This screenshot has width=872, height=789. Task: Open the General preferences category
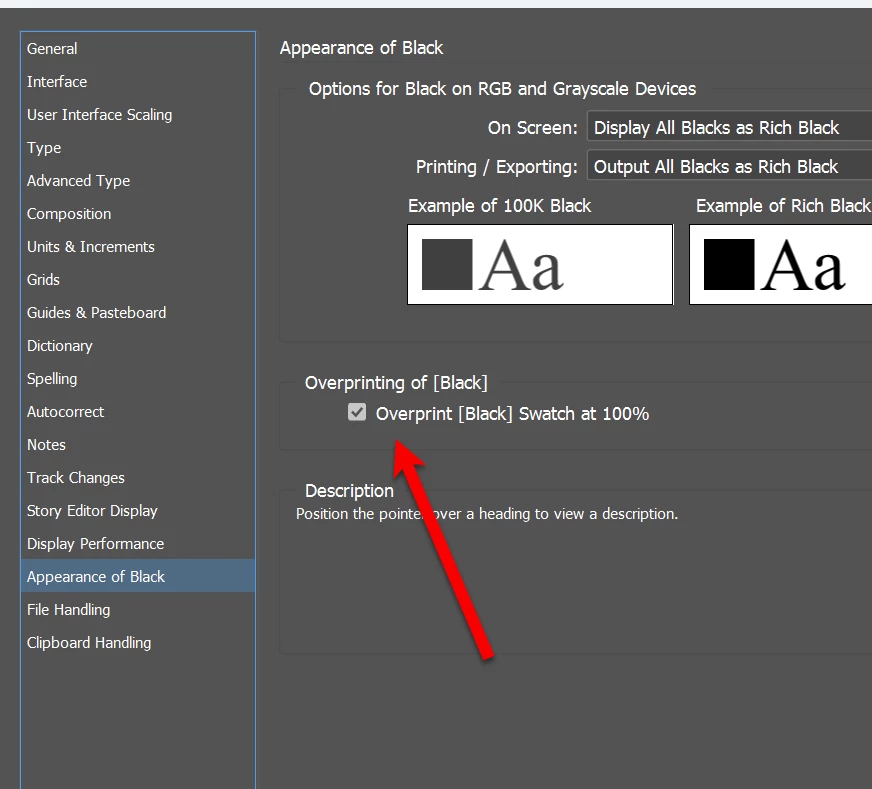tap(138, 49)
